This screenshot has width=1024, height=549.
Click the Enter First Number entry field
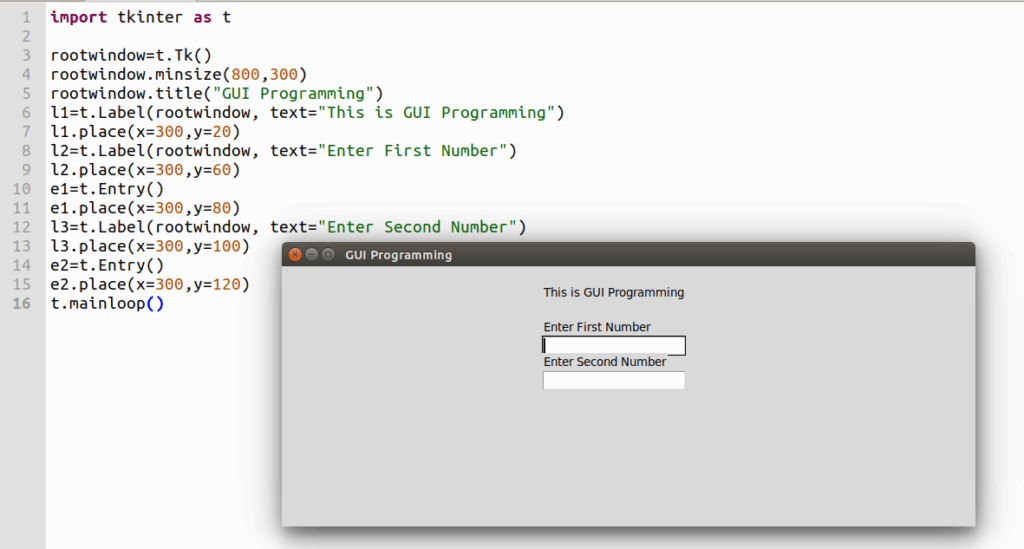click(614, 345)
